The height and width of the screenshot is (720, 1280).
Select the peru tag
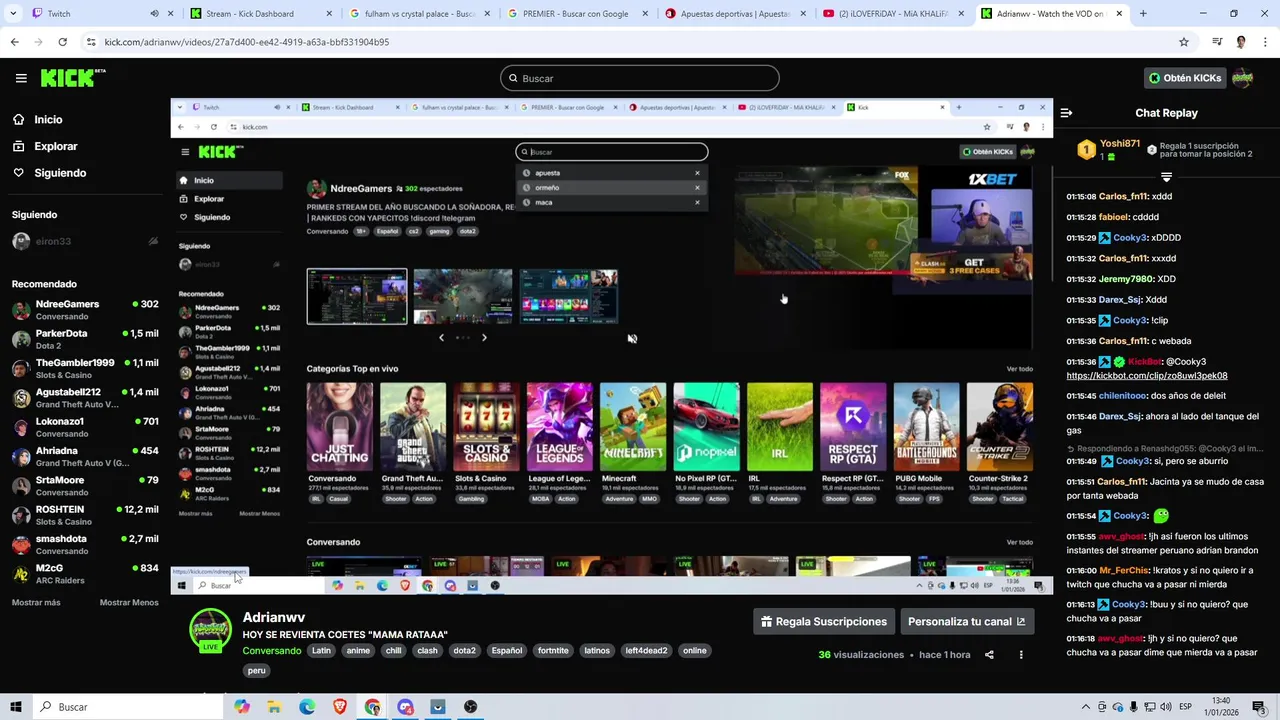(257, 671)
